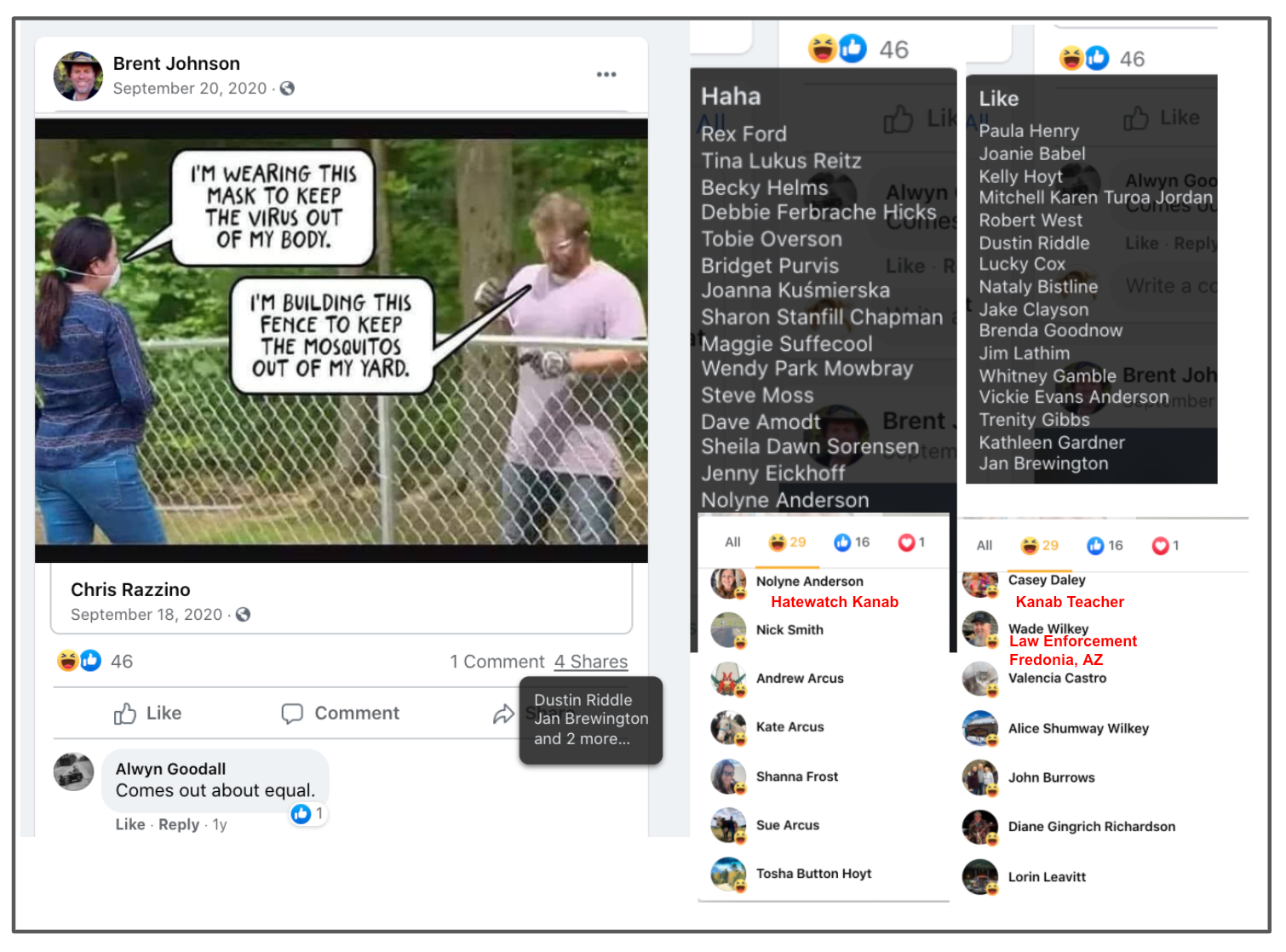
Task: Click the globe privacy icon beside September 20, 2020
Action: point(287,89)
